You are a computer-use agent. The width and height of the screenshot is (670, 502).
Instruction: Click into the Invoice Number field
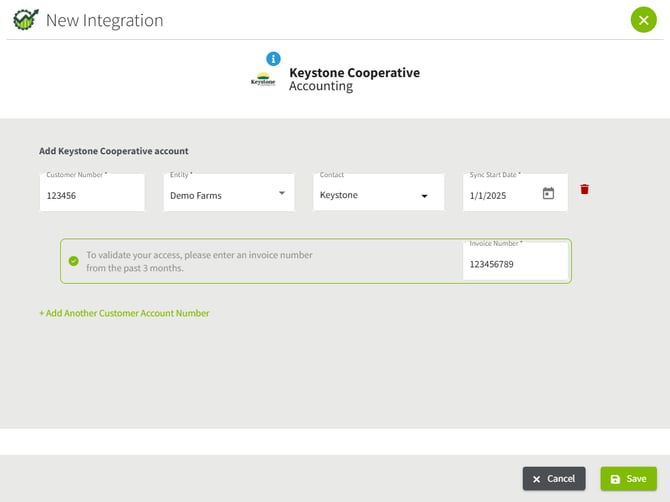coord(515,264)
